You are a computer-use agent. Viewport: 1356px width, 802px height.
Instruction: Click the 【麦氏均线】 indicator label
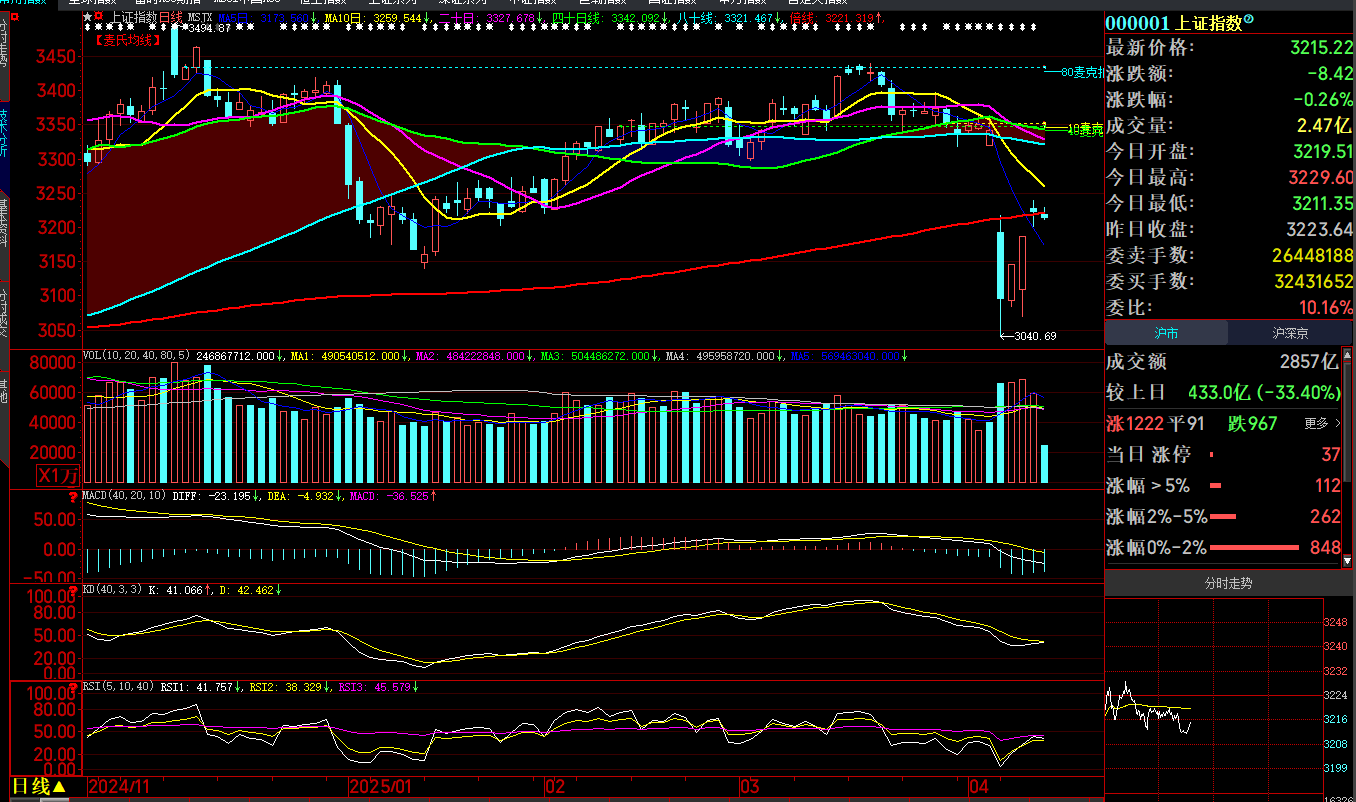tap(127, 41)
